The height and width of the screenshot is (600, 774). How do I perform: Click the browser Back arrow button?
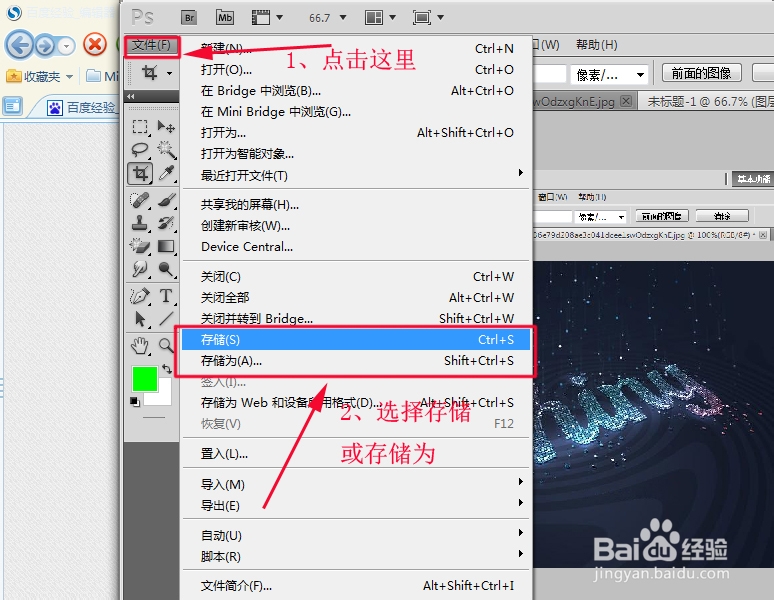(x=19, y=45)
